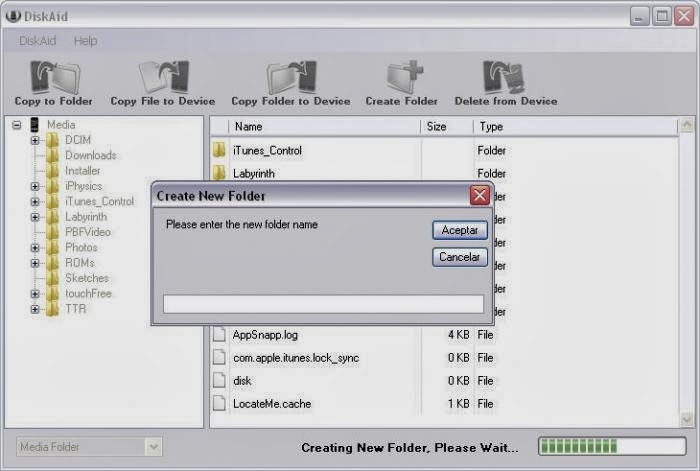Click the Create Folder toolbar icon
Screen dimensions: 700x471
(x=404, y=76)
